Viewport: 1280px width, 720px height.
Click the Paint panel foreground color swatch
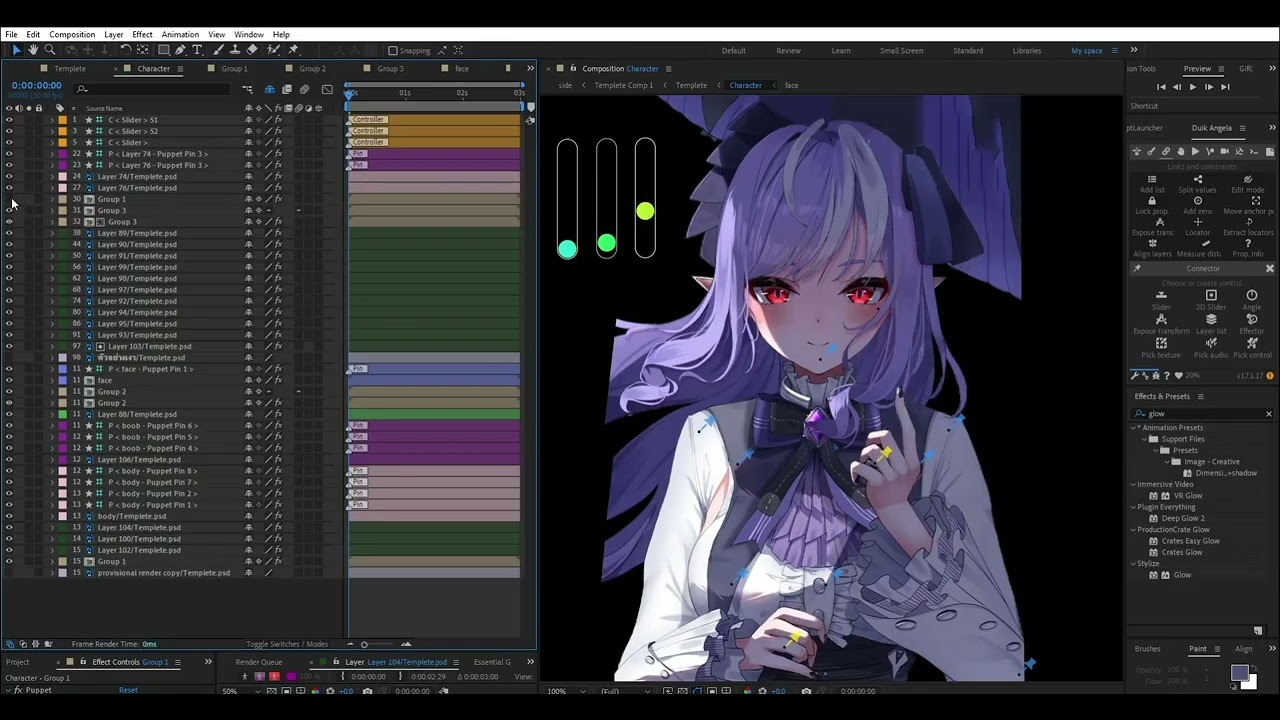(1239, 673)
